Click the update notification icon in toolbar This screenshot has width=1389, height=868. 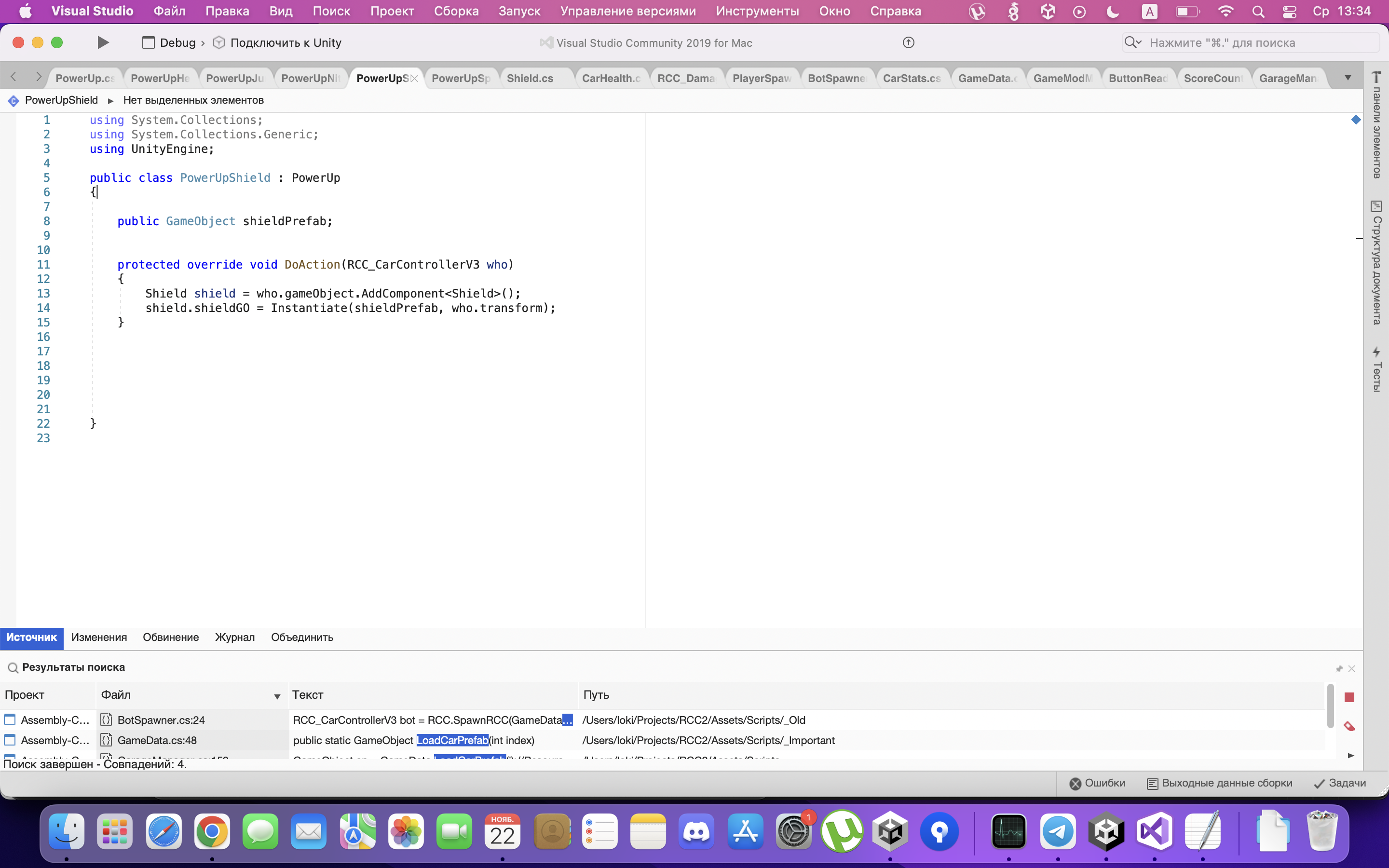pyautogui.click(x=908, y=42)
